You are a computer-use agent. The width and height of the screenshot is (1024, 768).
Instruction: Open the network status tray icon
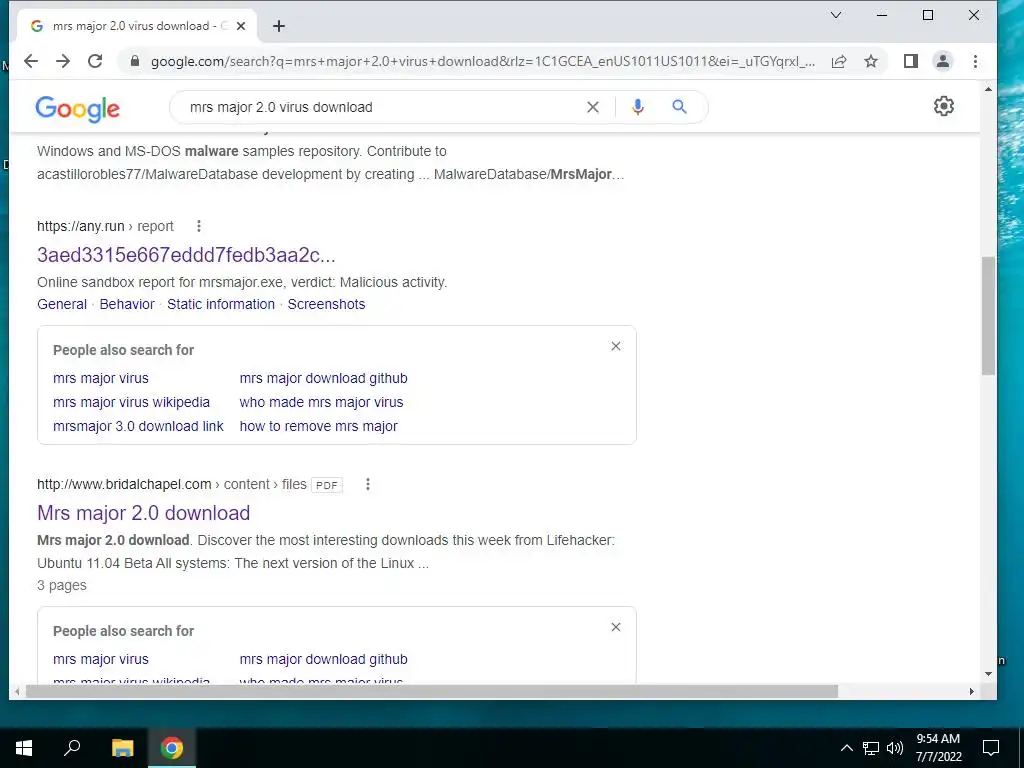tap(871, 748)
